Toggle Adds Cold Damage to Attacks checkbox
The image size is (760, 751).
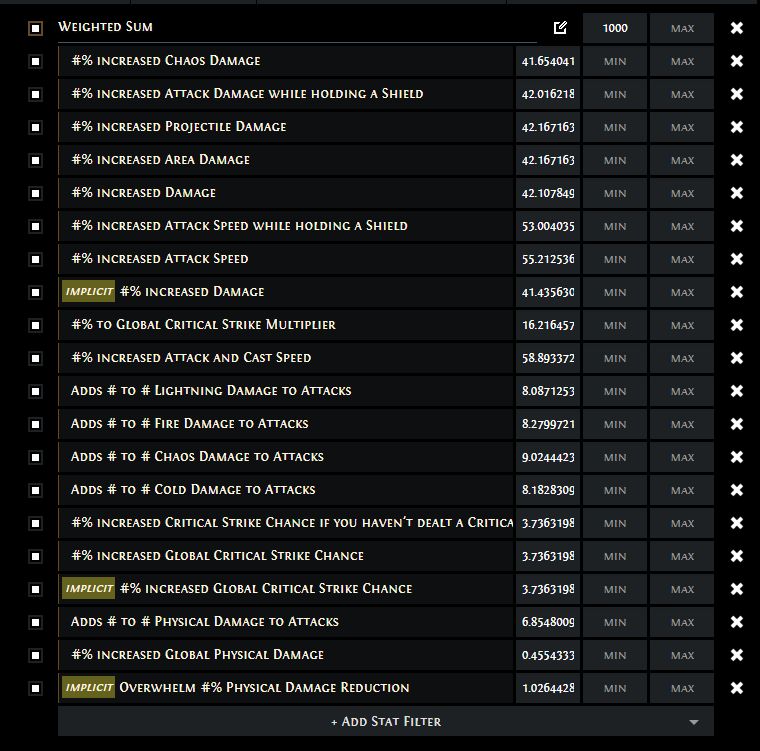tap(35, 490)
